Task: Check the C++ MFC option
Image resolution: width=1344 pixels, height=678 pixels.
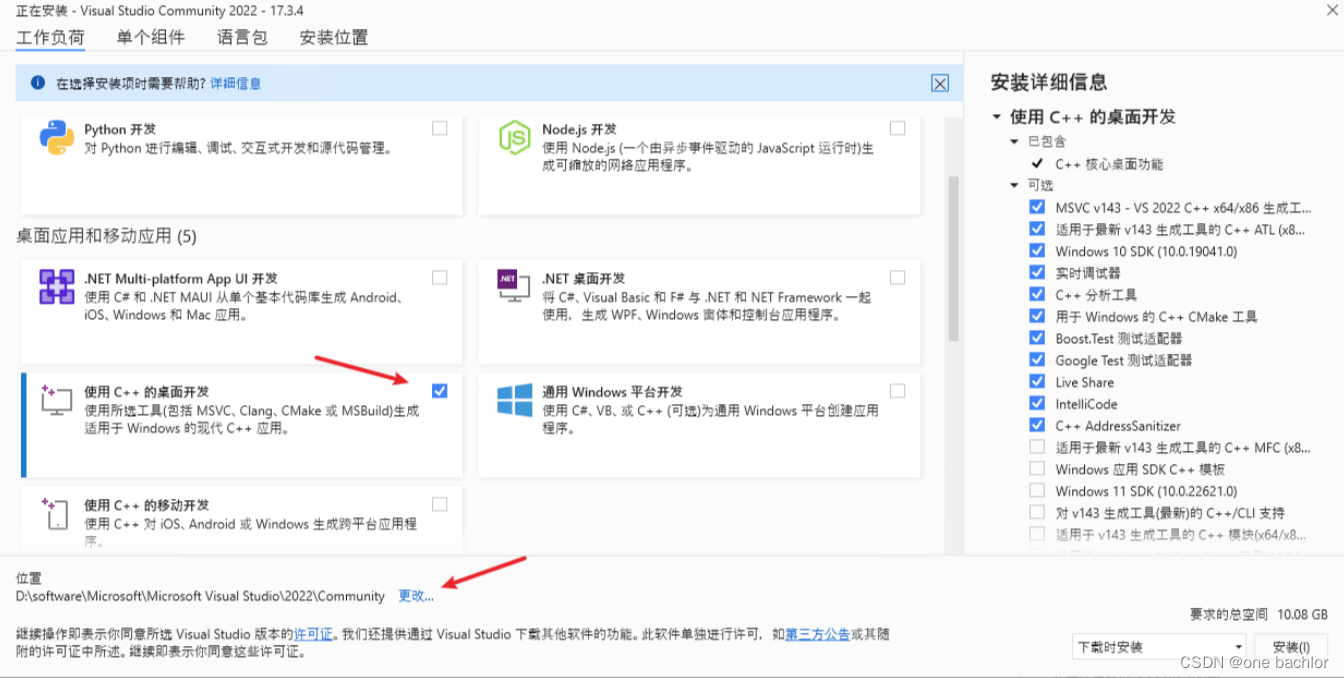Action: pyautogui.click(x=1037, y=447)
